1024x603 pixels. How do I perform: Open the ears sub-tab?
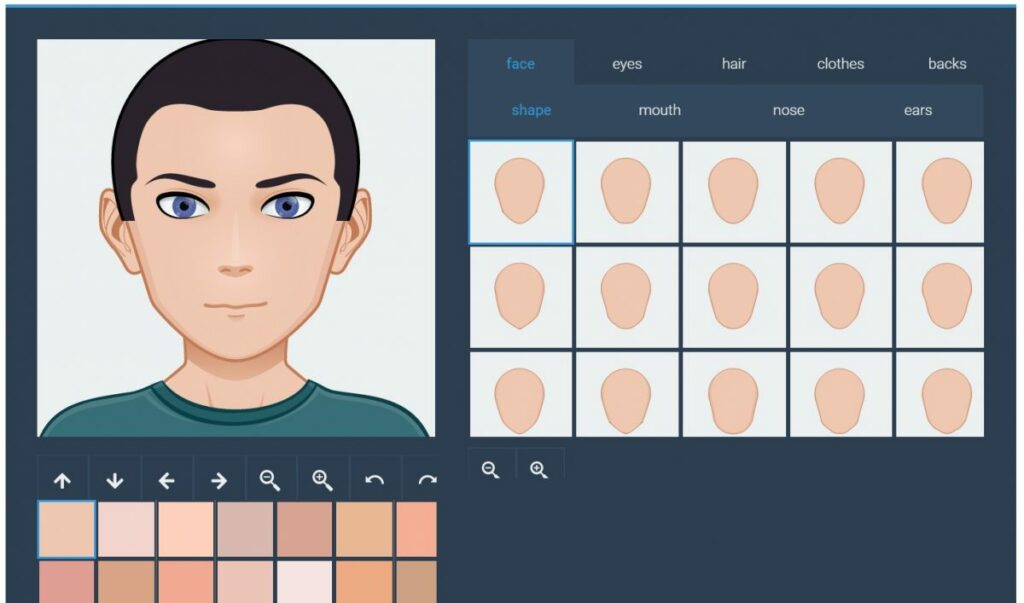tap(919, 110)
